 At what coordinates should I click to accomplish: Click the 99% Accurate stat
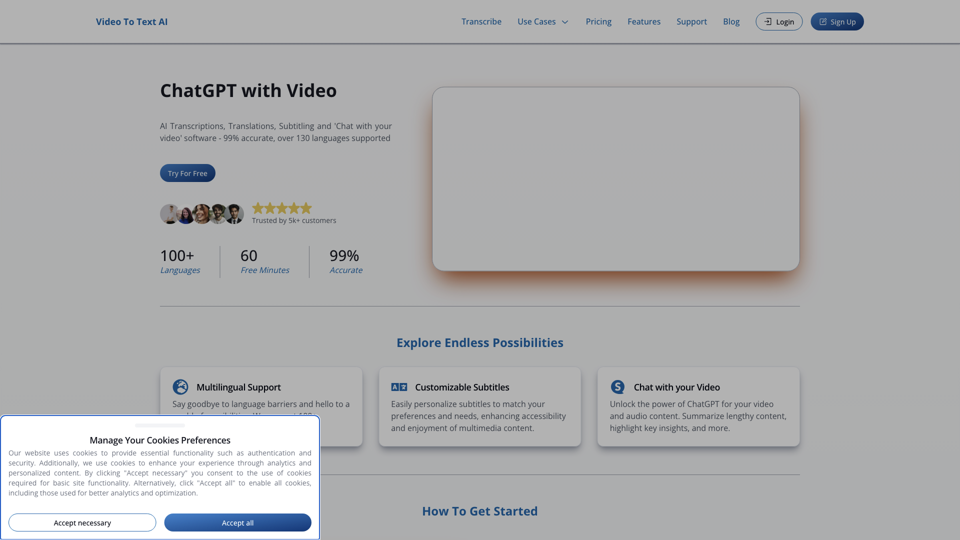click(346, 261)
